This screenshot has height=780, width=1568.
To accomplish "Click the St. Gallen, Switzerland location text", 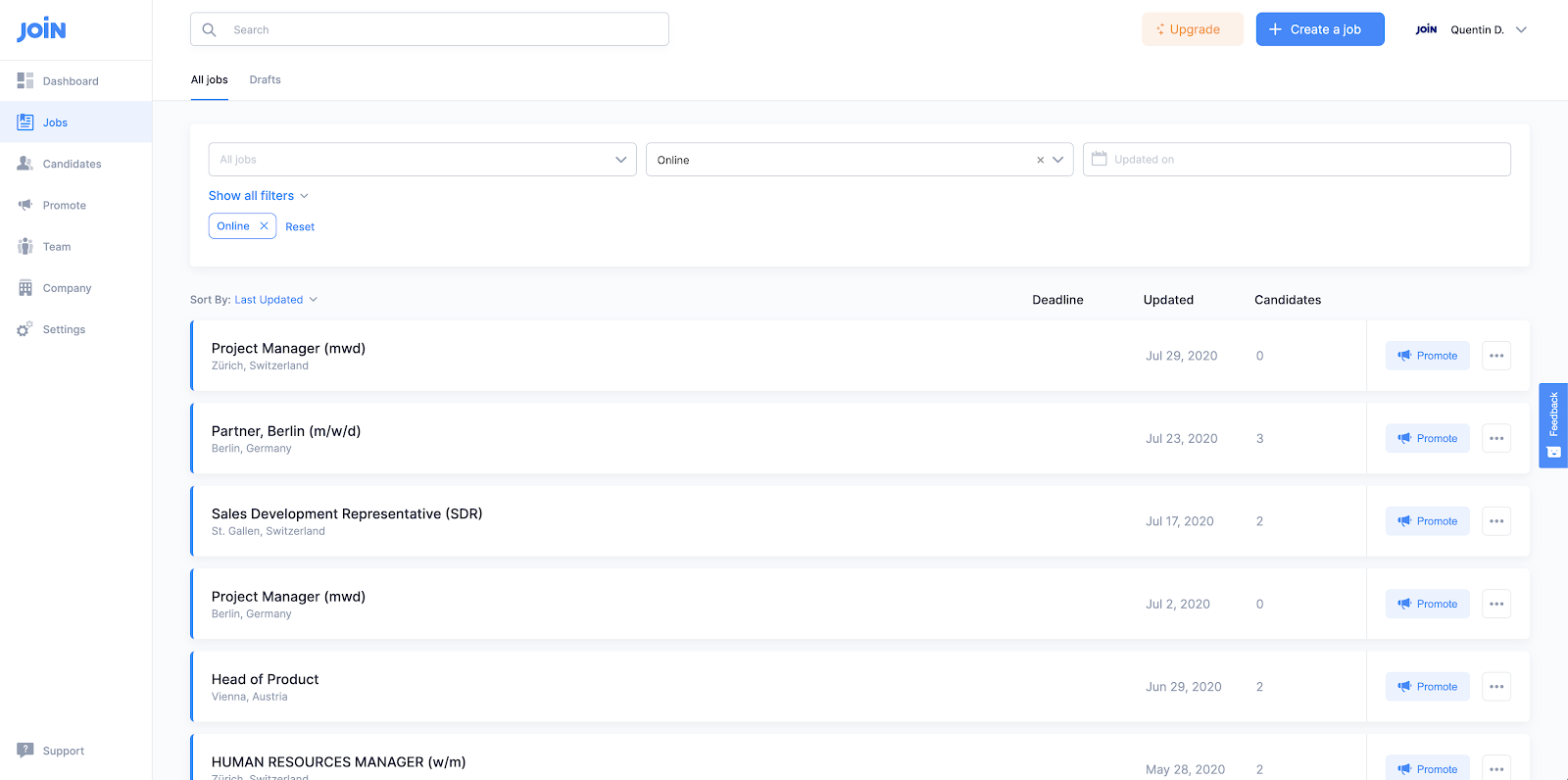I will (269, 531).
